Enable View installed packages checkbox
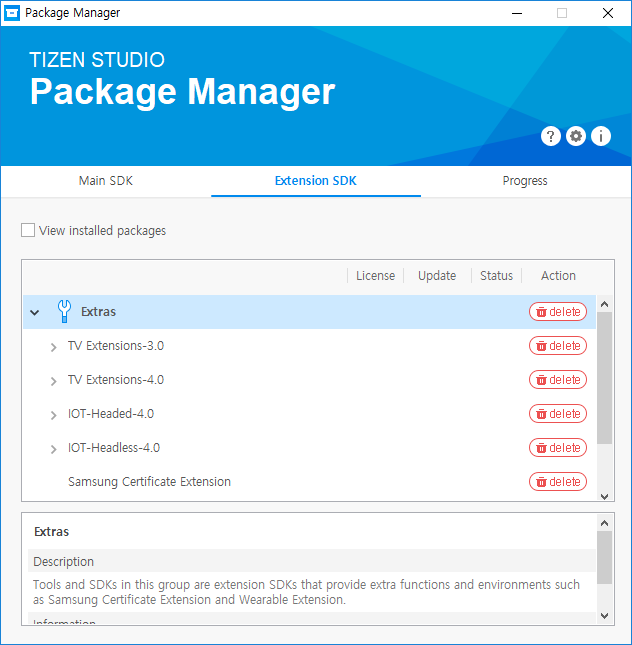The height and width of the screenshot is (645, 632). click(28, 231)
